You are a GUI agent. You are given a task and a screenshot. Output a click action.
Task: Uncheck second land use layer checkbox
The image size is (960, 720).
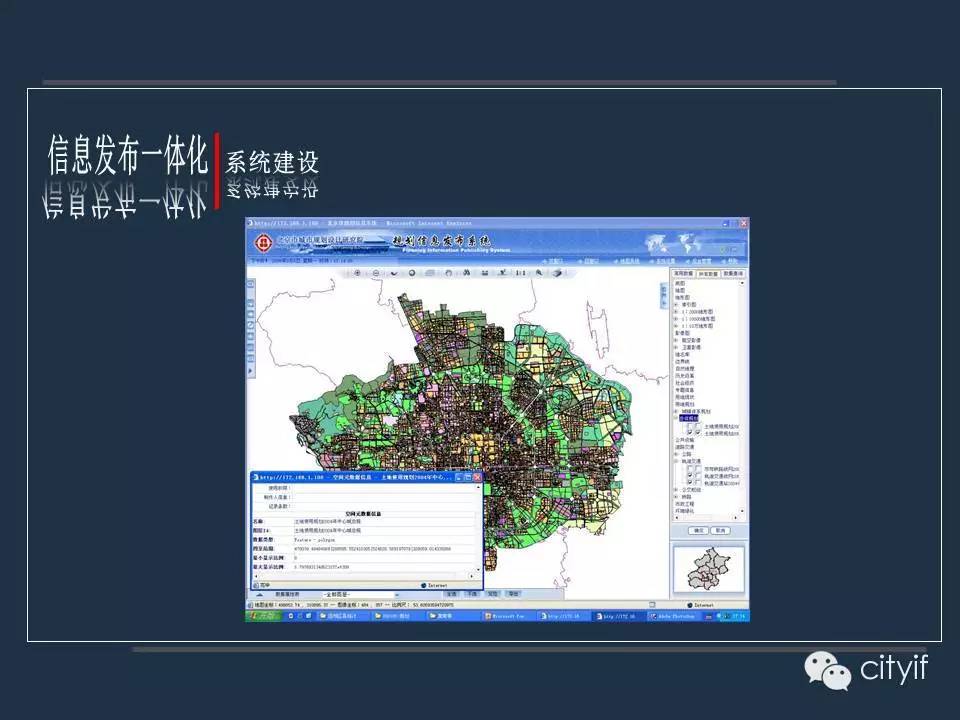[689, 433]
